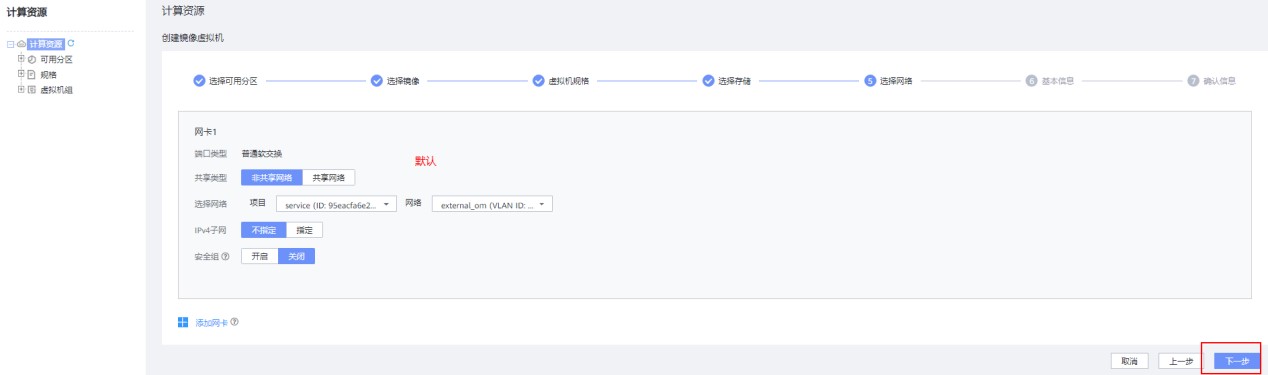Click the 网卡1 heading text
This screenshot has width=1268, height=375.
point(205,131)
